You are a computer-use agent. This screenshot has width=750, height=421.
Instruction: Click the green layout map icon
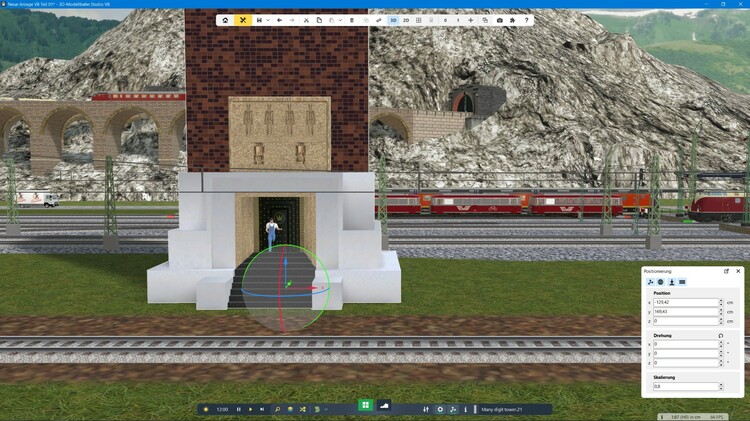[x=317, y=410]
